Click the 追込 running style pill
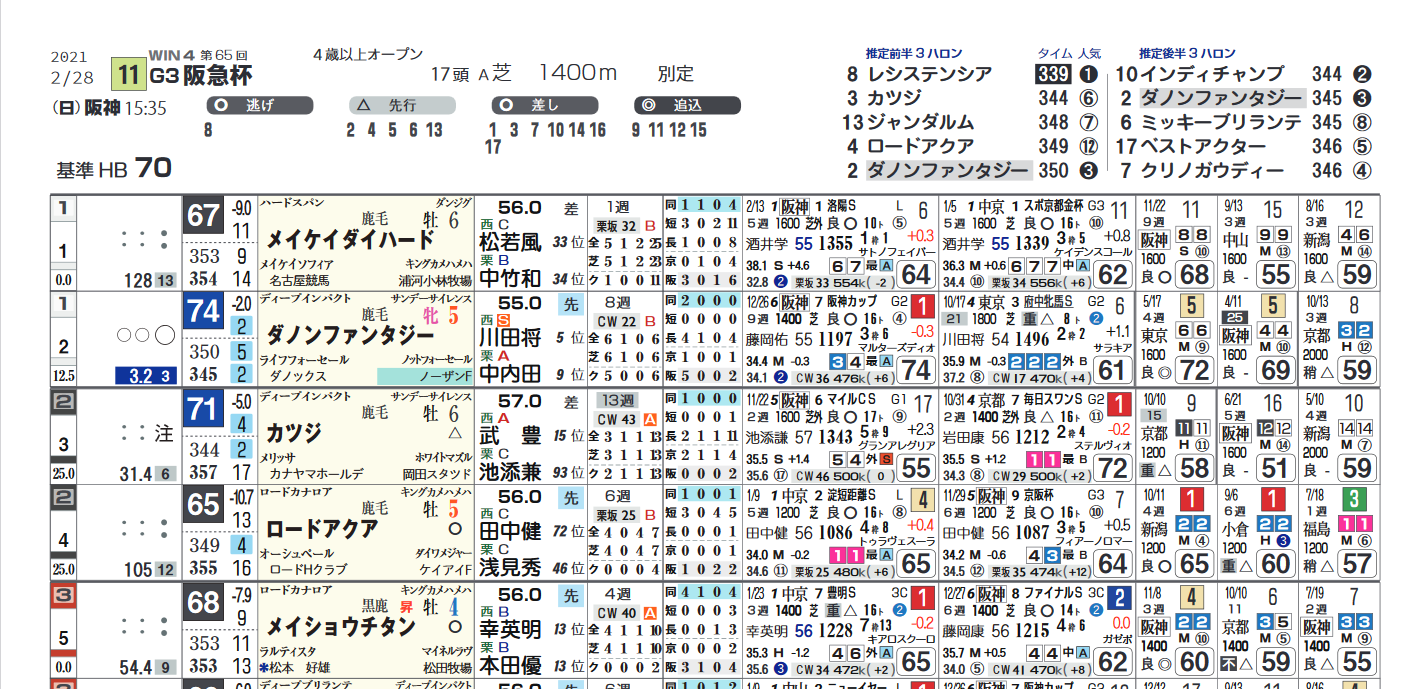The width and height of the screenshot is (1423, 689). [687, 105]
